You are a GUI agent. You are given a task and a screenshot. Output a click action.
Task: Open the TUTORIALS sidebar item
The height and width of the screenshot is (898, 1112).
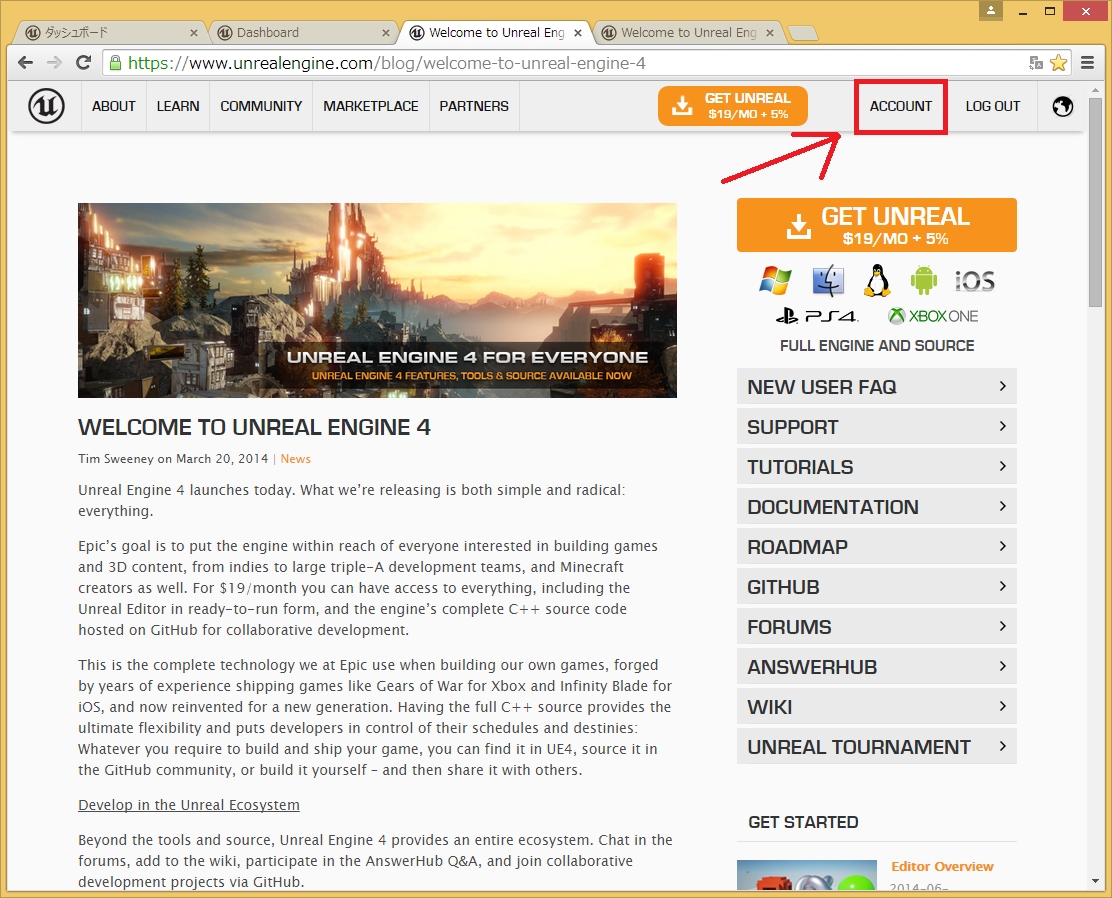(877, 466)
